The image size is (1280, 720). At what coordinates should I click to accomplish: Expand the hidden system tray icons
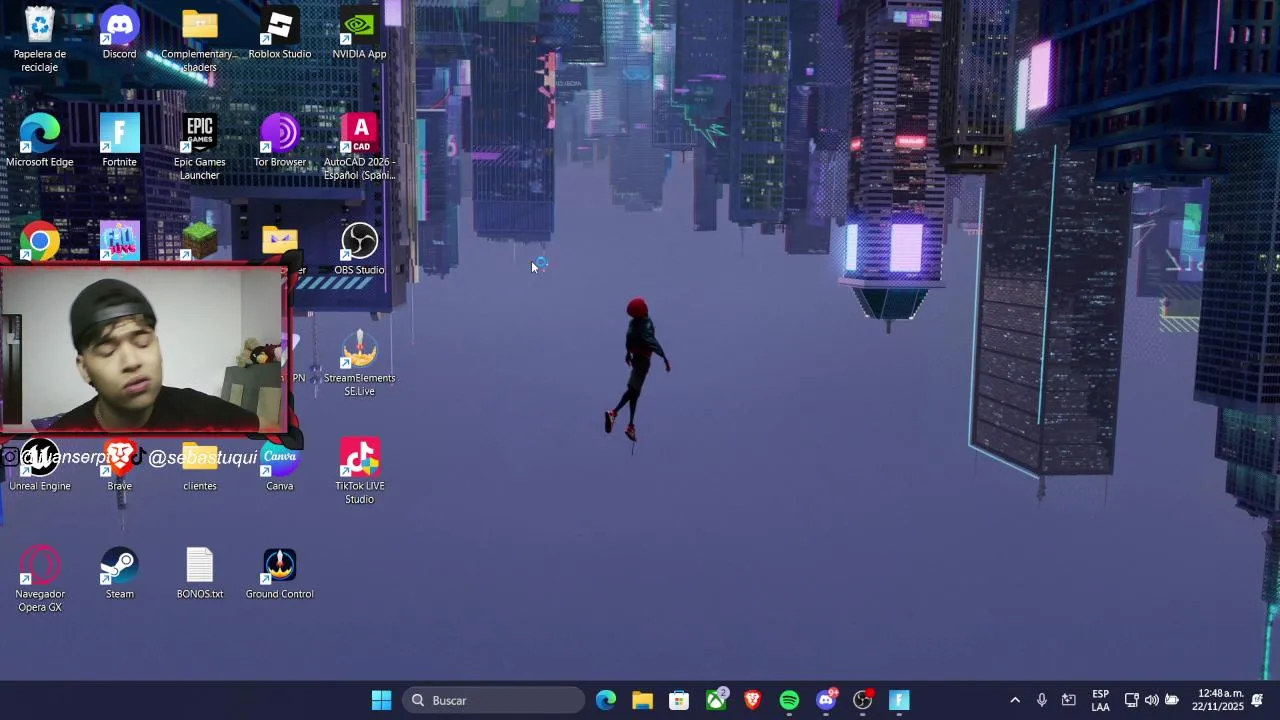(x=1015, y=700)
